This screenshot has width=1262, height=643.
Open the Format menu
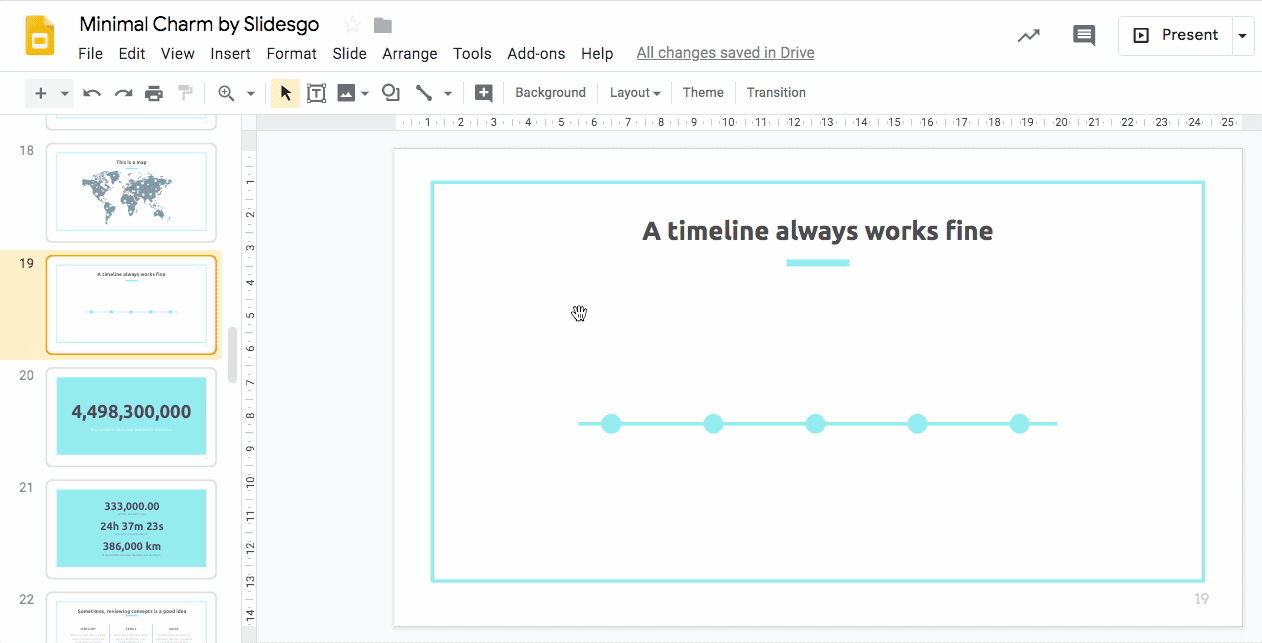click(x=292, y=54)
